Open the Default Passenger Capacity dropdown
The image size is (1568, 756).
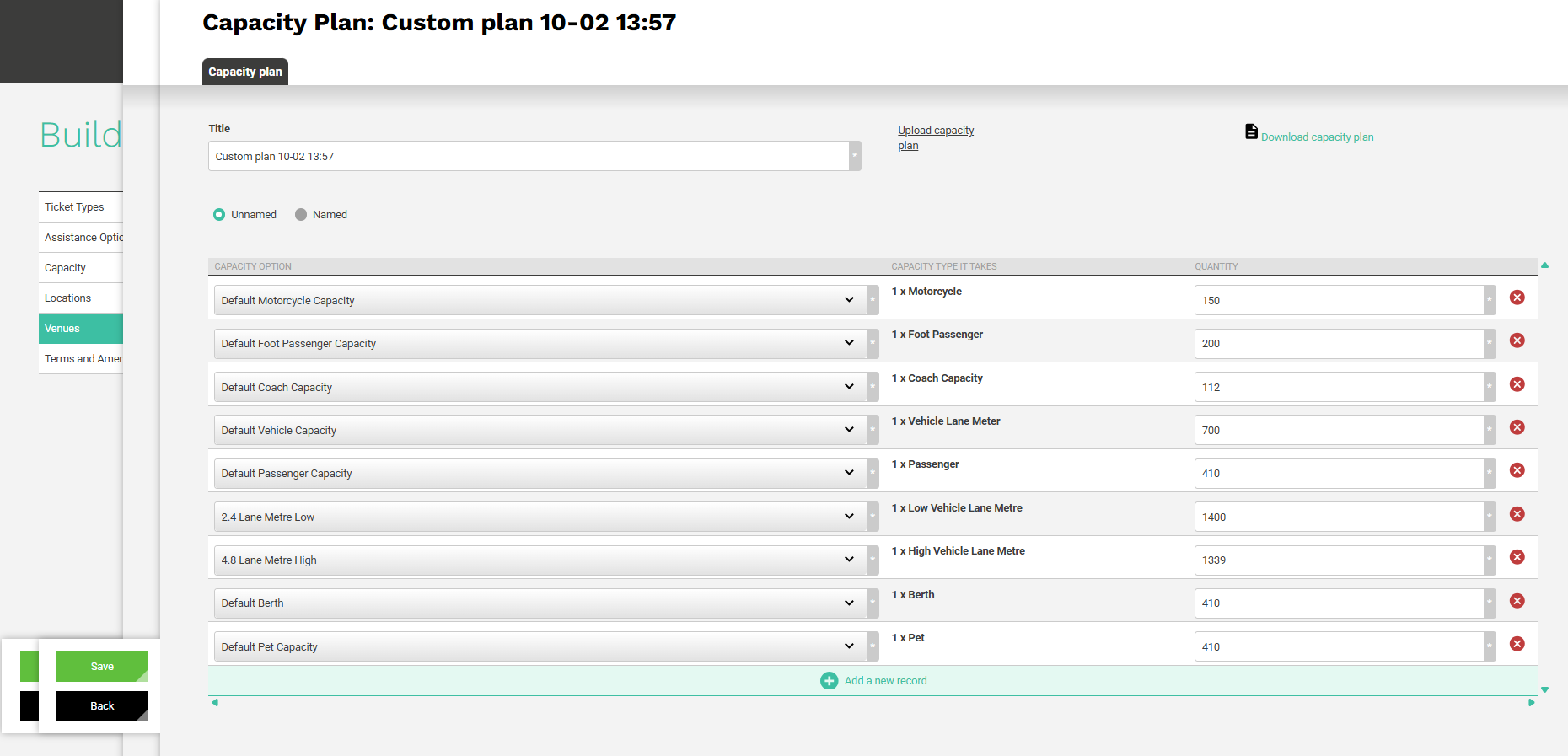click(540, 473)
